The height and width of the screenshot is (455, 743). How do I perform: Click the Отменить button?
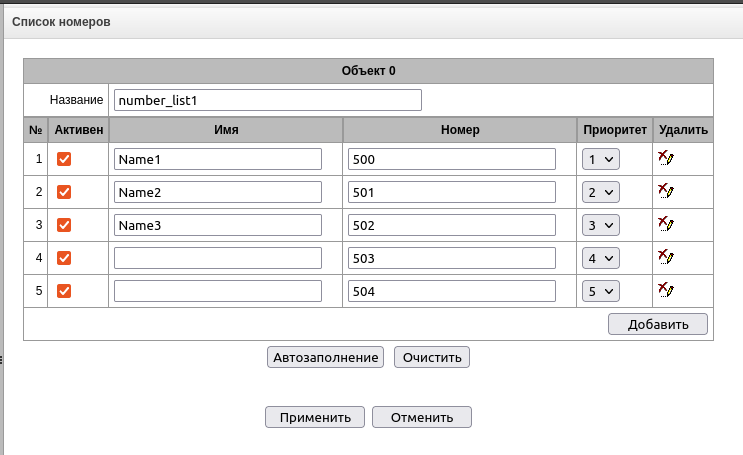click(422, 417)
